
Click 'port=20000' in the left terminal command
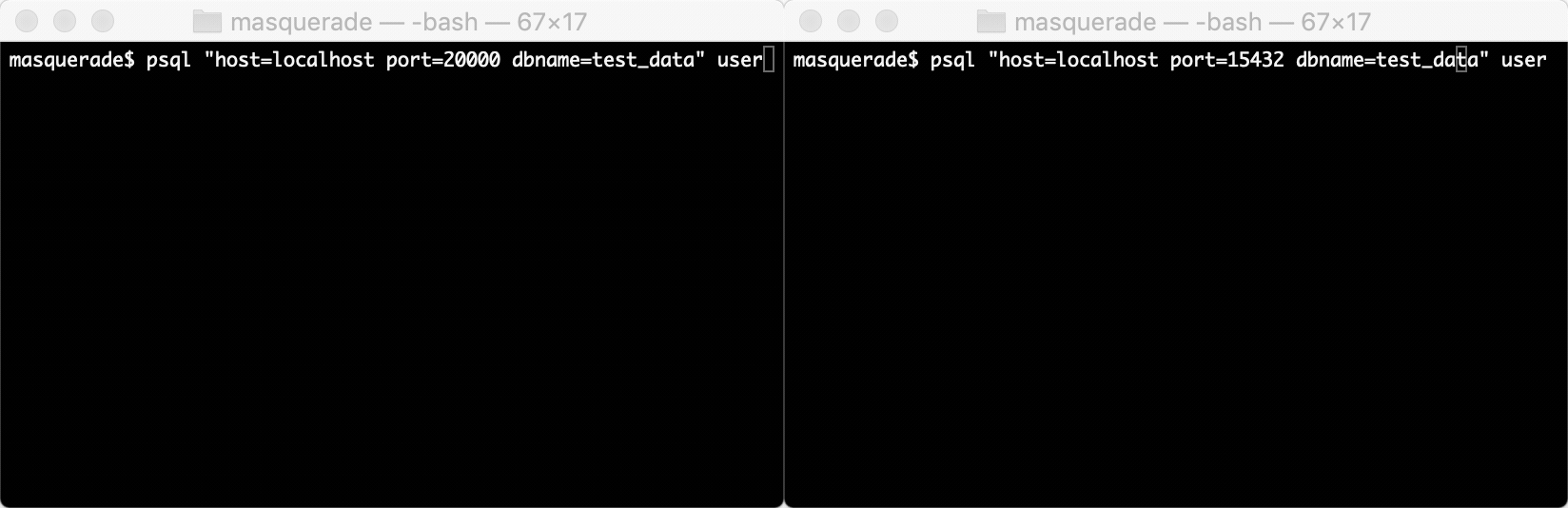(x=443, y=60)
